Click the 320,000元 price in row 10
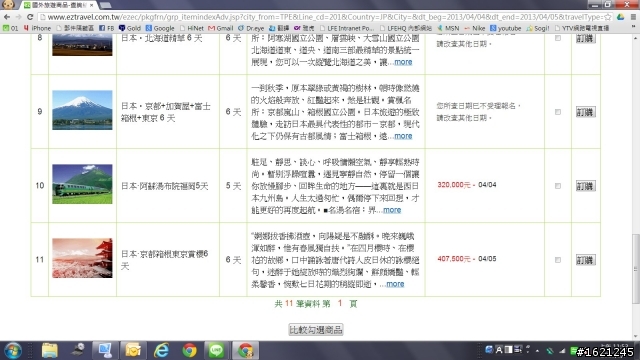Viewport: 640px width, 360px height. coord(454,185)
